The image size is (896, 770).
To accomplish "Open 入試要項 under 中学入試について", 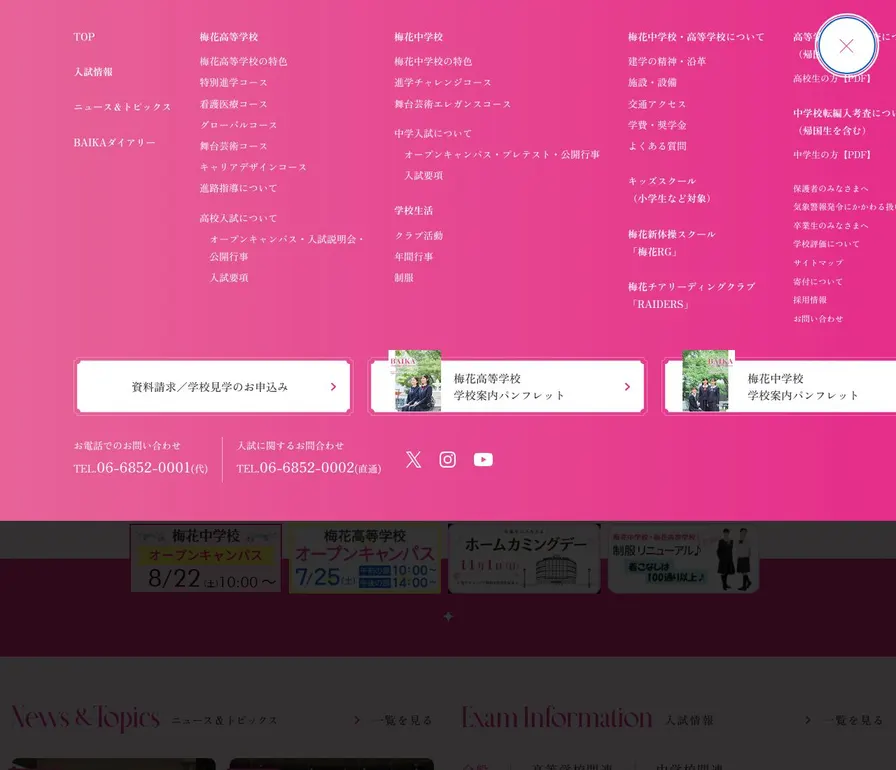I will (423, 175).
